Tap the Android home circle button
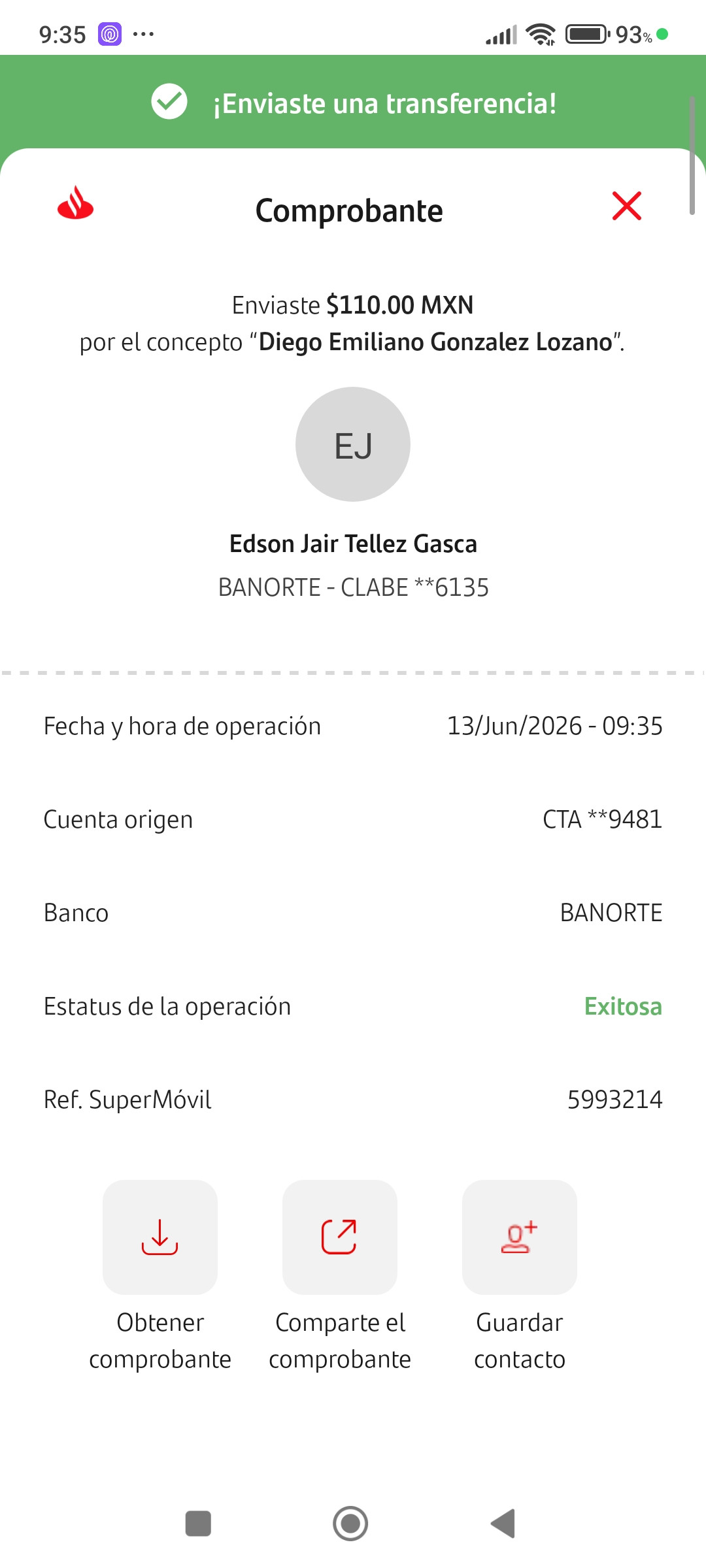 (350, 1524)
